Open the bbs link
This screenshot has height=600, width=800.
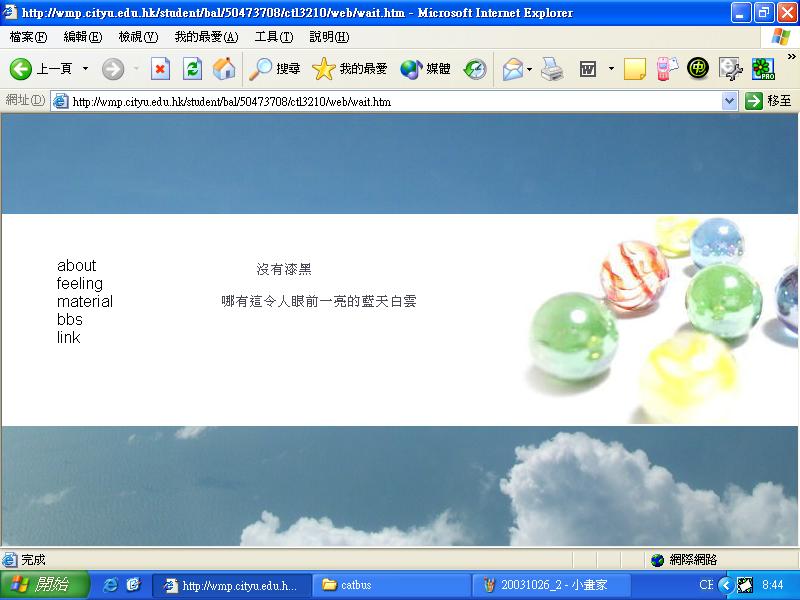pyautogui.click(x=69, y=319)
